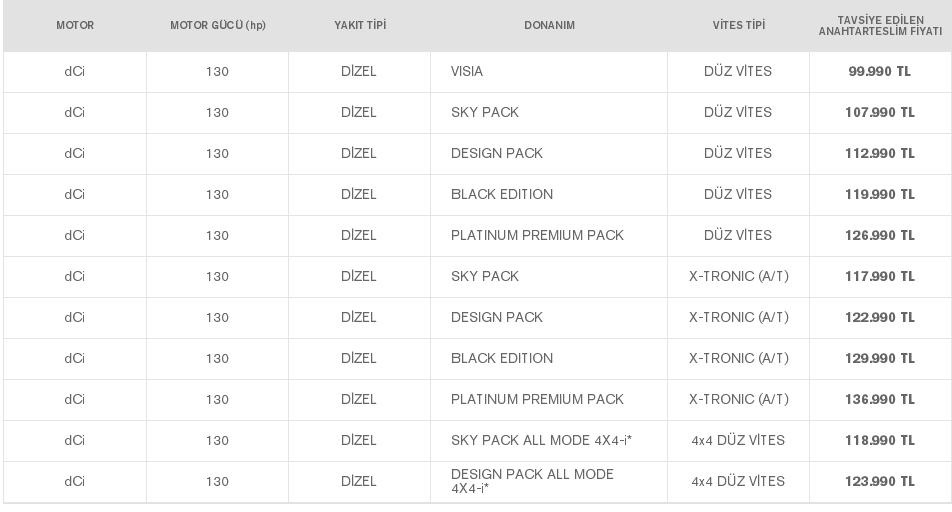Click the 99.990 TL price
This screenshot has height=512, width=952.
pyautogui.click(x=879, y=72)
